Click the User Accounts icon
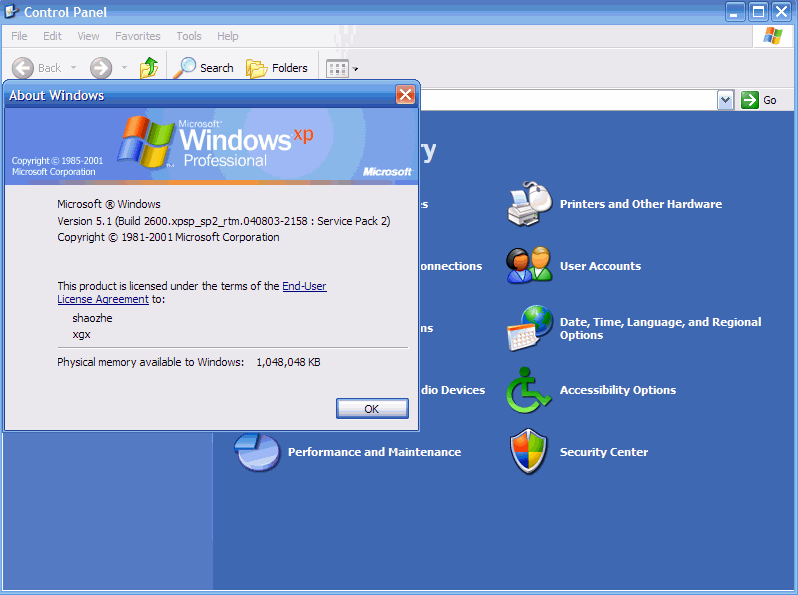The width and height of the screenshot is (798, 595). [529, 265]
